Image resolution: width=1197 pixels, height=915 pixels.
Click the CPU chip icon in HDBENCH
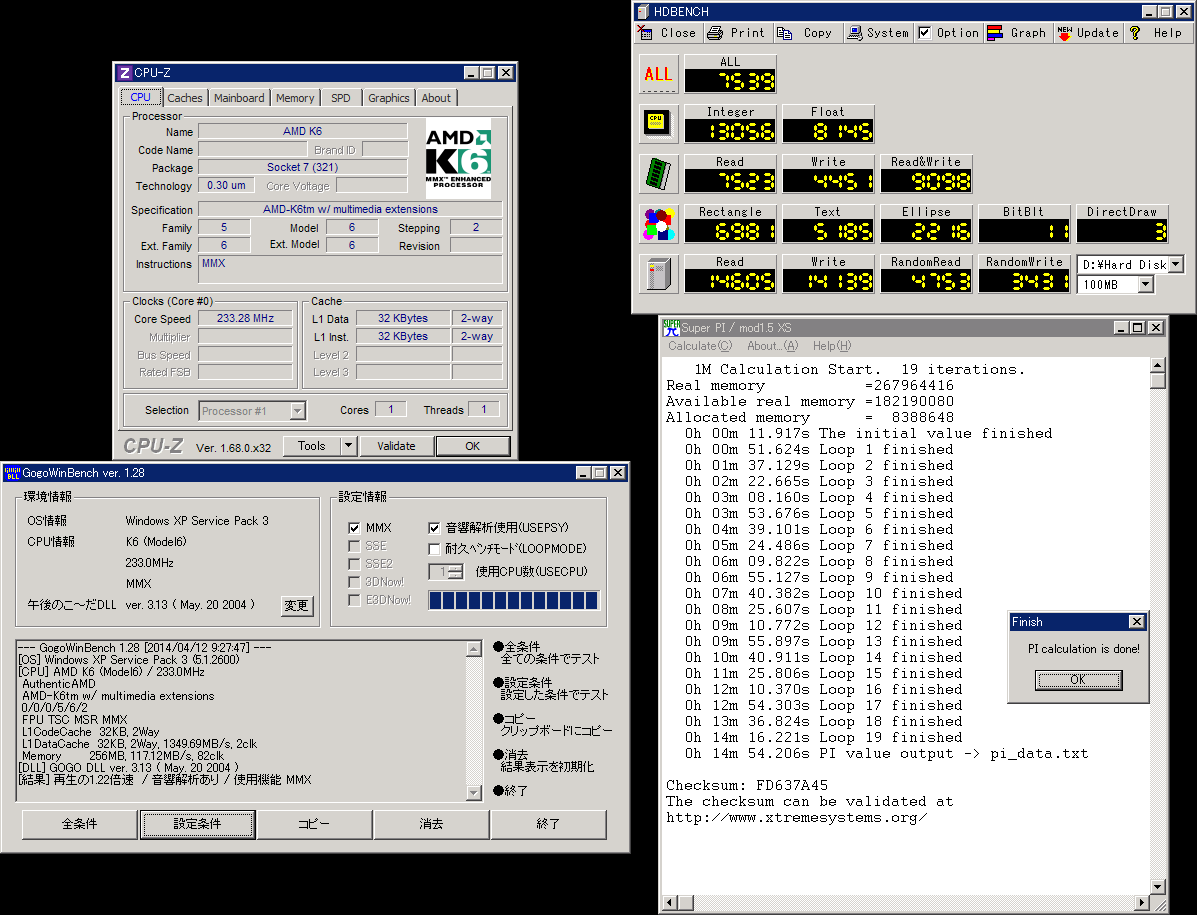658,123
